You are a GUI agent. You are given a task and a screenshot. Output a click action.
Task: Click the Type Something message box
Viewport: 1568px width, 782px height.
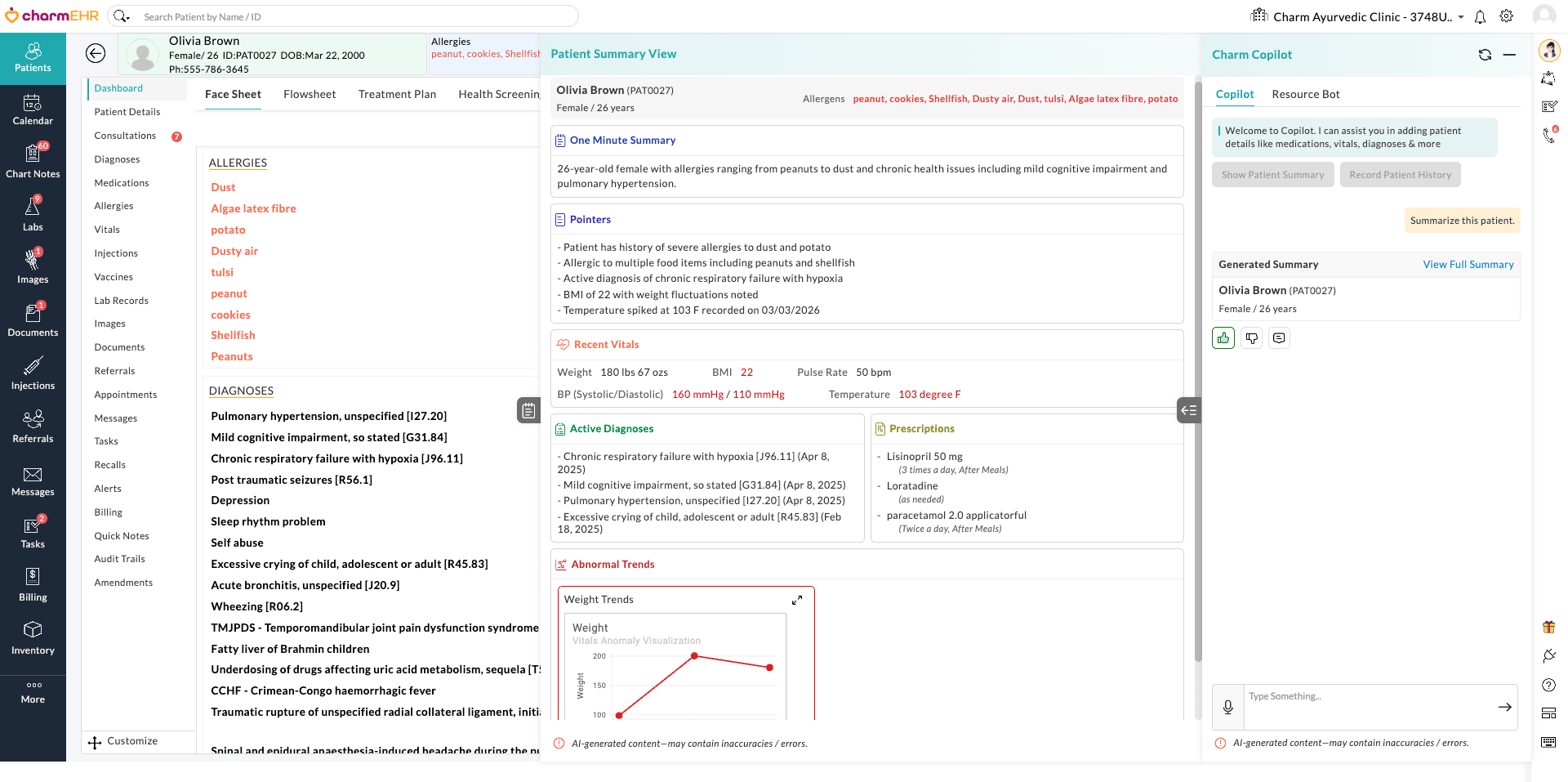[x=1369, y=708]
